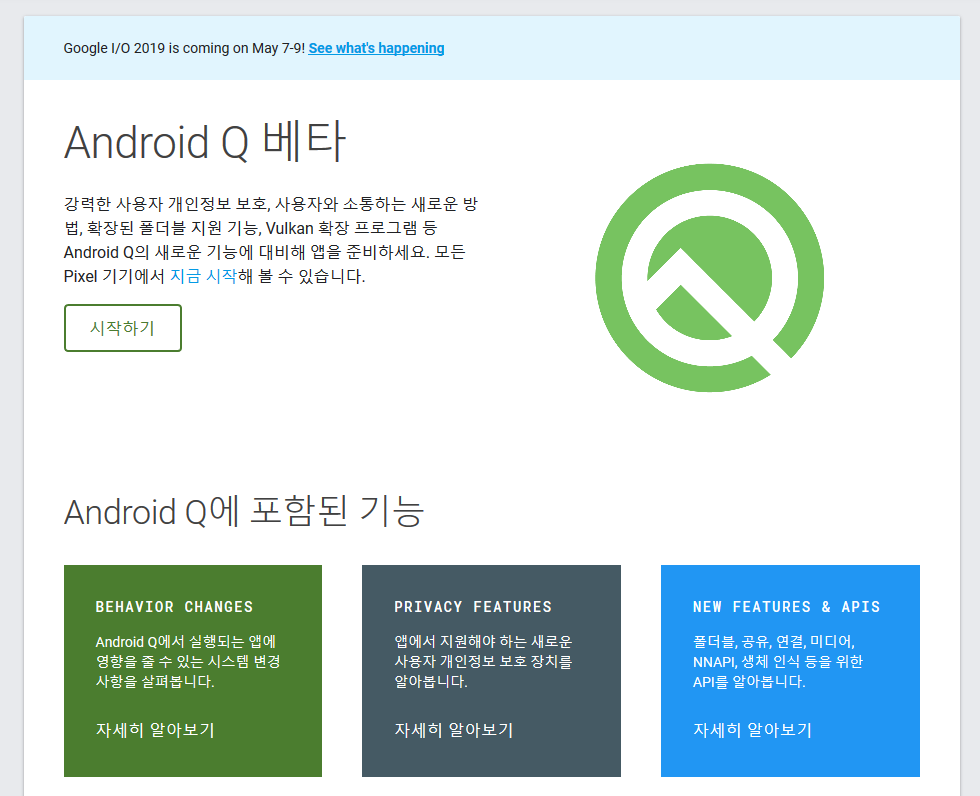Click the New Features card description about NNAPI
980x796 pixels.
(x=778, y=661)
